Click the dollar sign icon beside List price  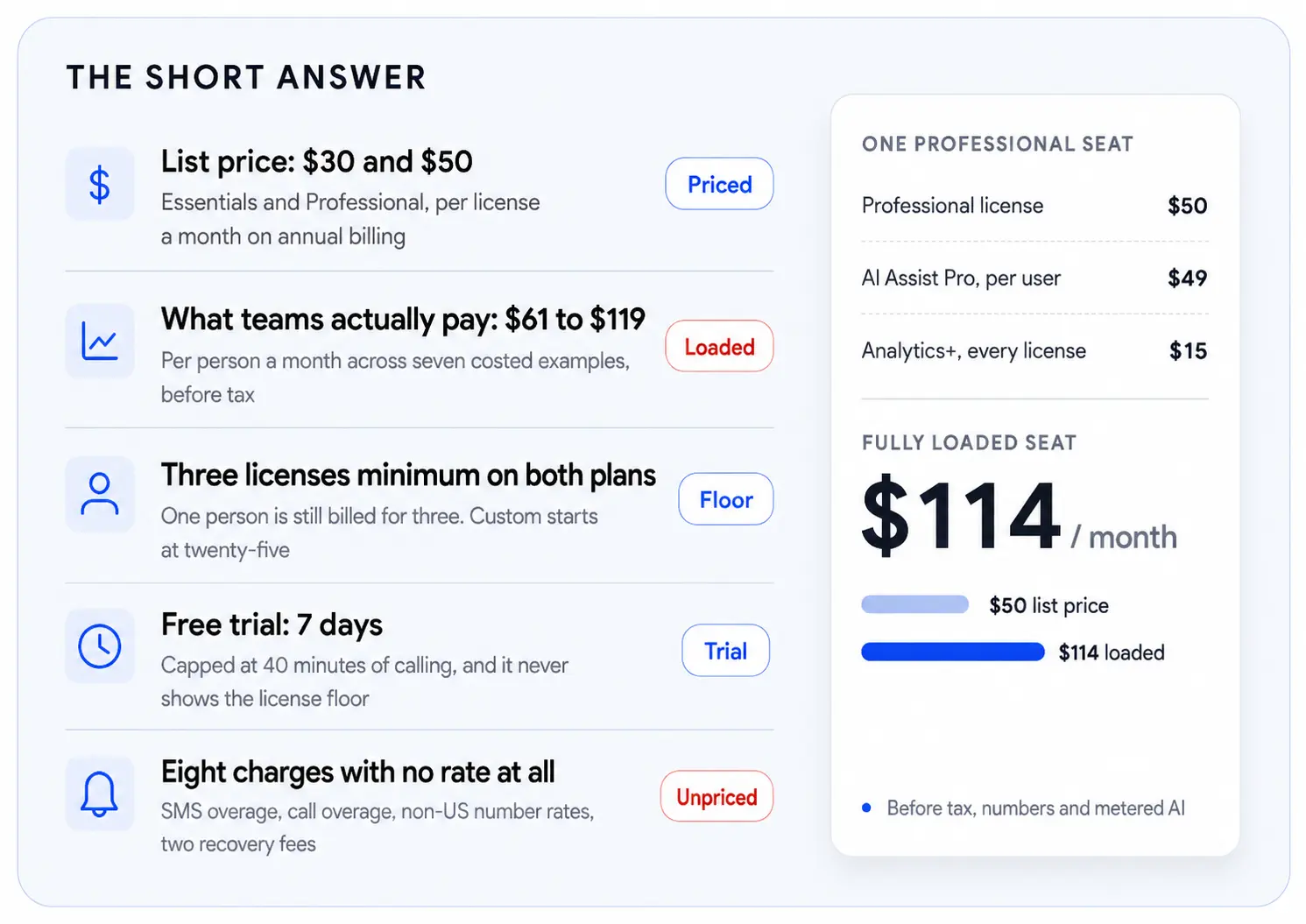tap(100, 184)
